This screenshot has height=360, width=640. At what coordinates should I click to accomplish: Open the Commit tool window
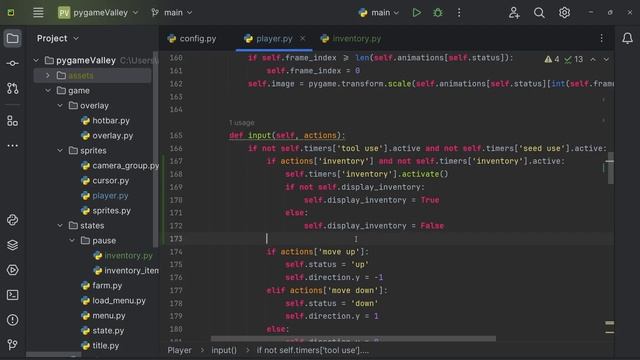[12, 63]
